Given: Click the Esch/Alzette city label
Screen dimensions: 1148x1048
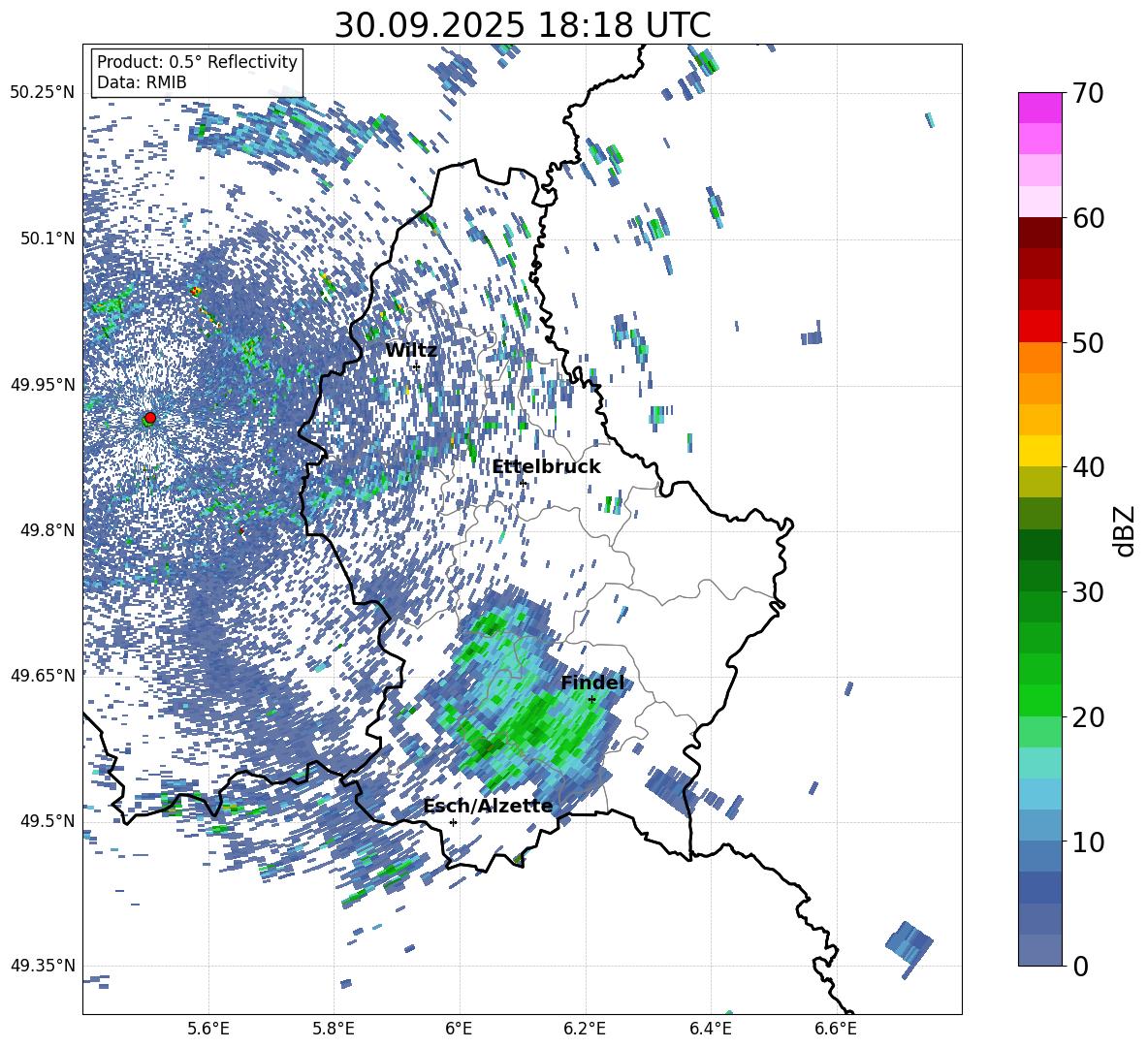Looking at the screenshot, I should tap(488, 807).
